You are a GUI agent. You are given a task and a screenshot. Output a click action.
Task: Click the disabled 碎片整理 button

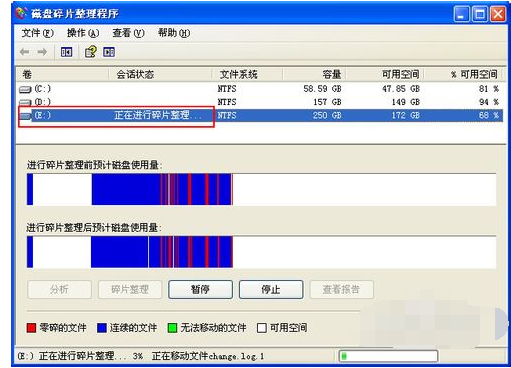pos(130,289)
